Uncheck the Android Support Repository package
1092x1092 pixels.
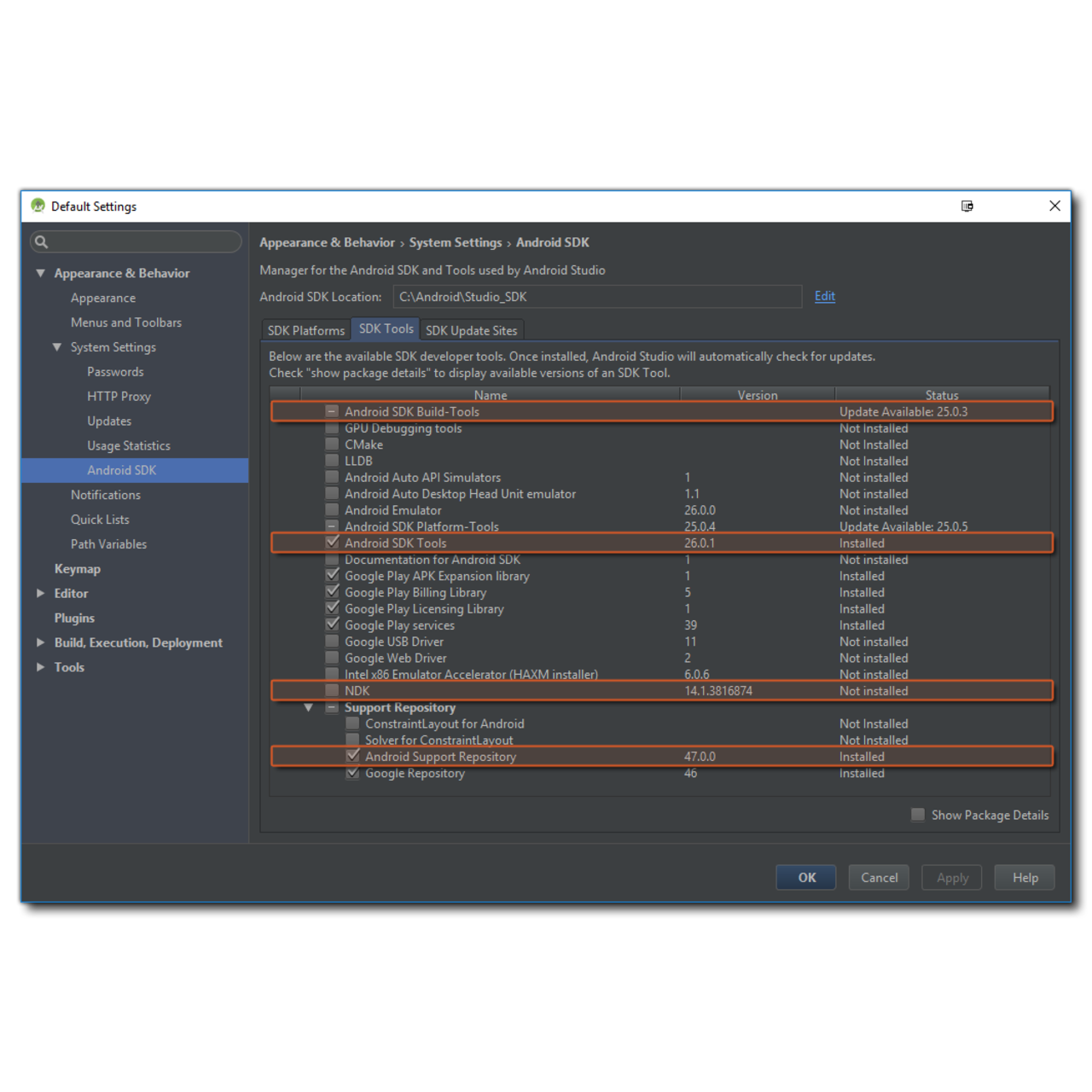tap(351, 756)
